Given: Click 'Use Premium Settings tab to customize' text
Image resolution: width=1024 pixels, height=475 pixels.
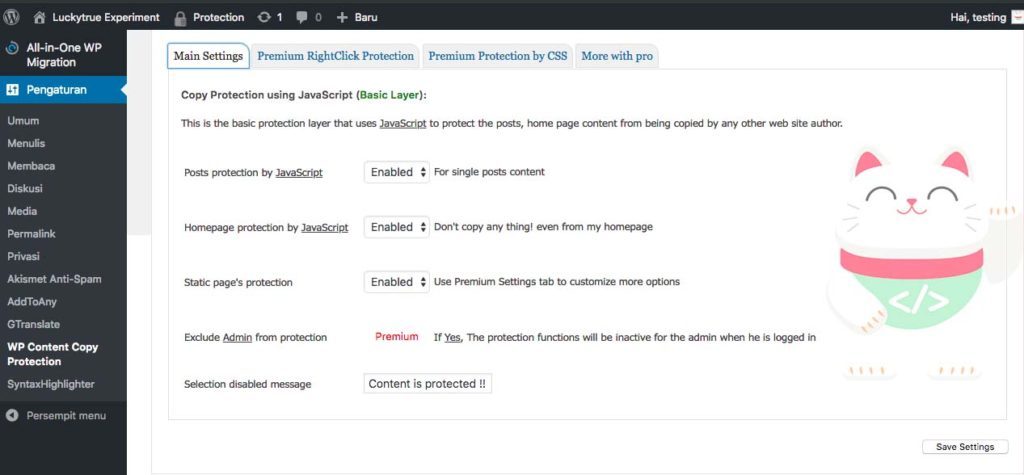Looking at the screenshot, I should tap(556, 282).
